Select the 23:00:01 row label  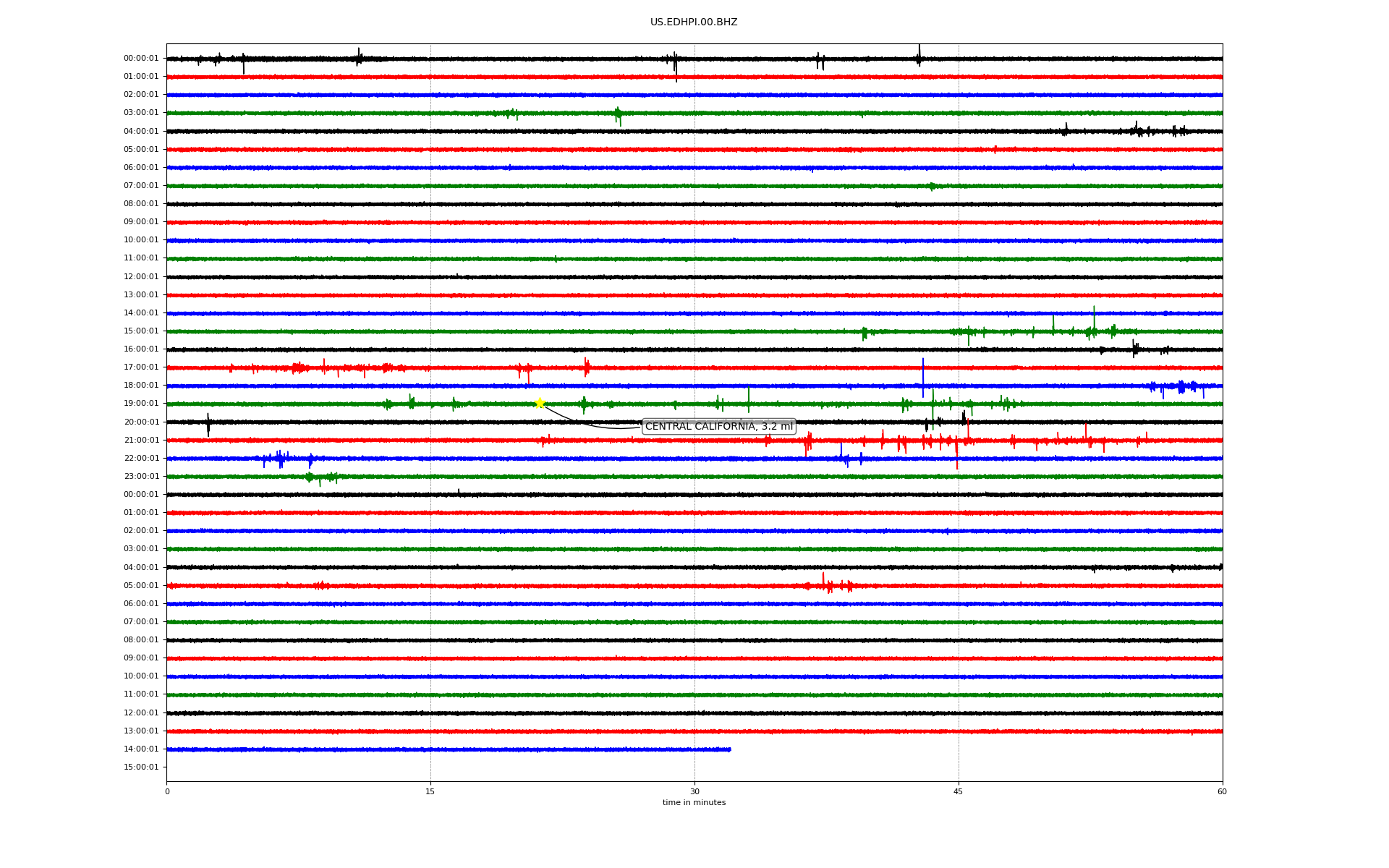pos(141,477)
